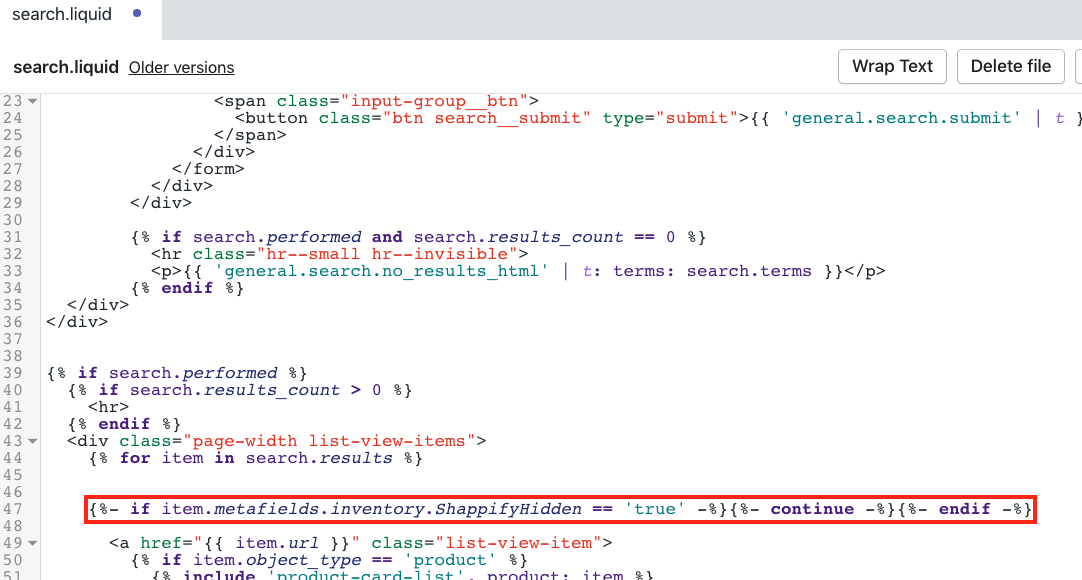The image size is (1082, 580).
Task: Collapse the div block fold at line 43
Action: pos(33,442)
